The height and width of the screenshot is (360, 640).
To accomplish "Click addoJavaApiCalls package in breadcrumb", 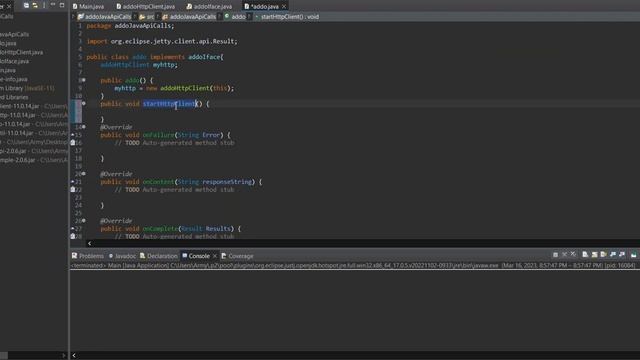I will [x=189, y=17].
